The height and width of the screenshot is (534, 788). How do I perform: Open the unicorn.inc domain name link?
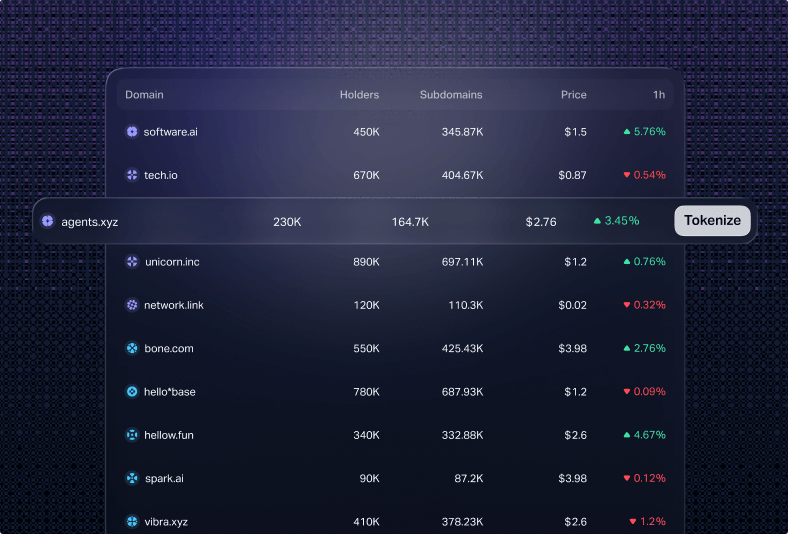(x=172, y=262)
